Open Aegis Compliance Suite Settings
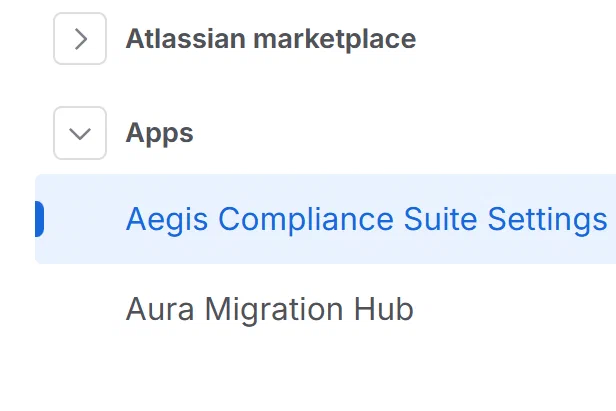Image resolution: width=616 pixels, height=411 pixels. (326, 219)
